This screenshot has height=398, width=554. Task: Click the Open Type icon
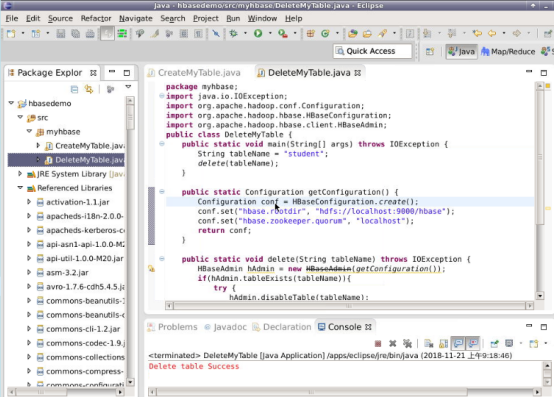click(352, 34)
